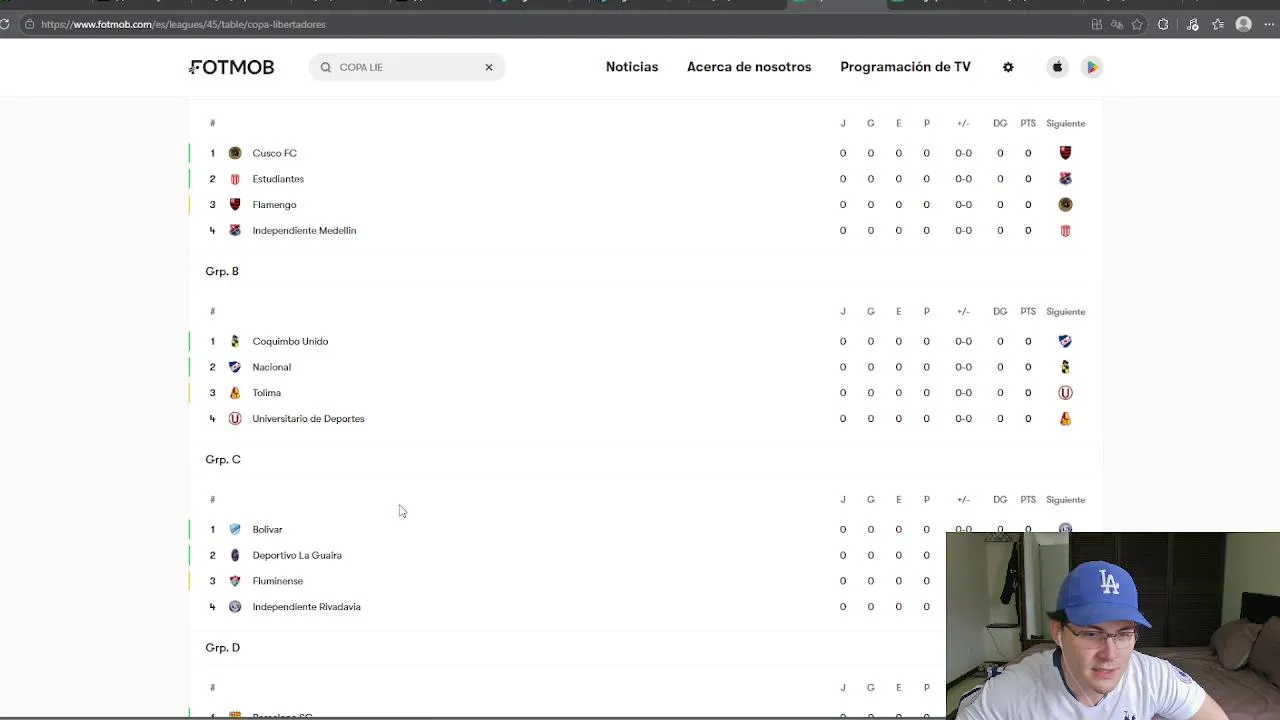Open the Tolima team link
The height and width of the screenshot is (720, 1280).
click(x=266, y=393)
